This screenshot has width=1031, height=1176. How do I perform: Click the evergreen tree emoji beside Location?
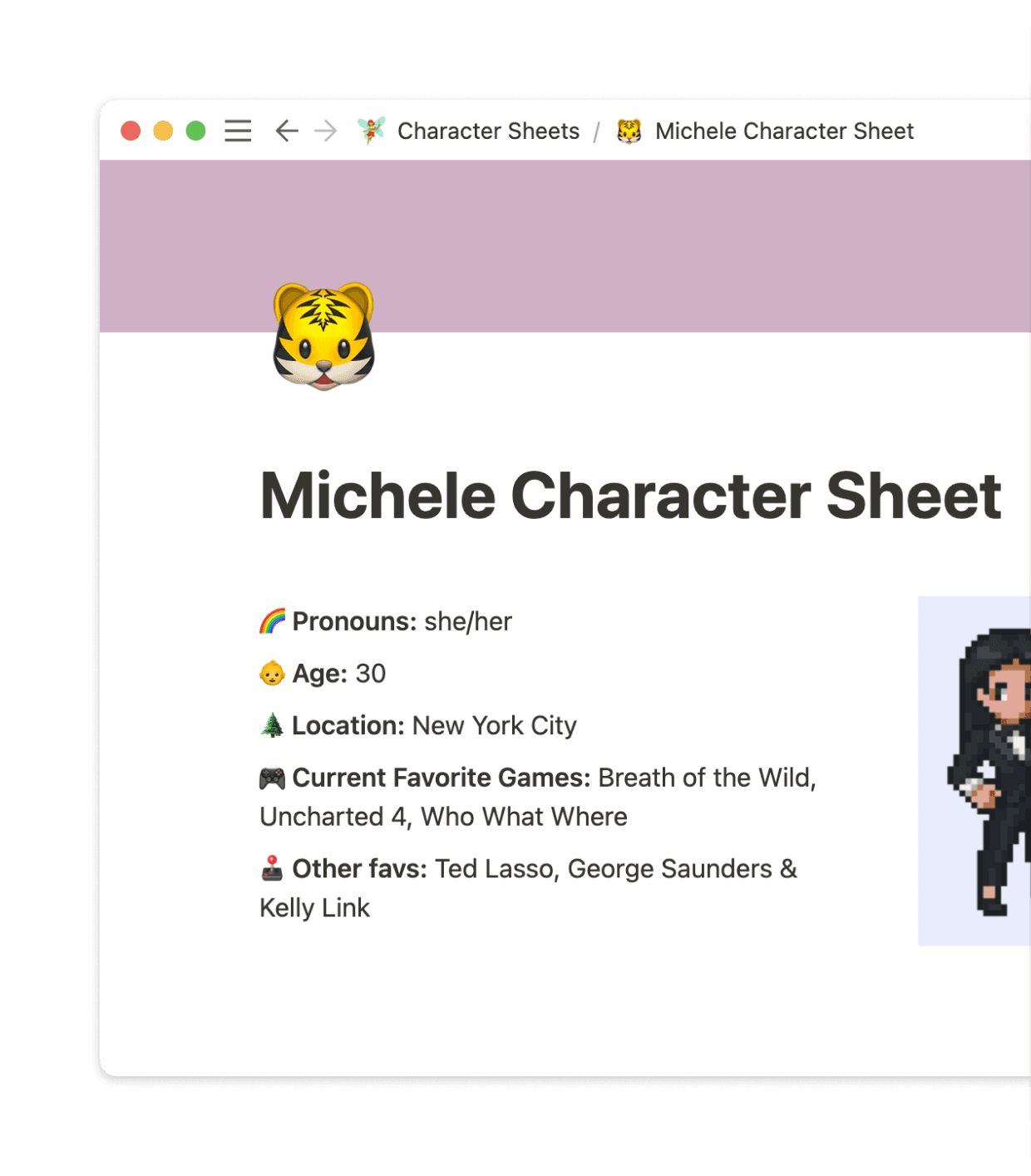pos(270,724)
